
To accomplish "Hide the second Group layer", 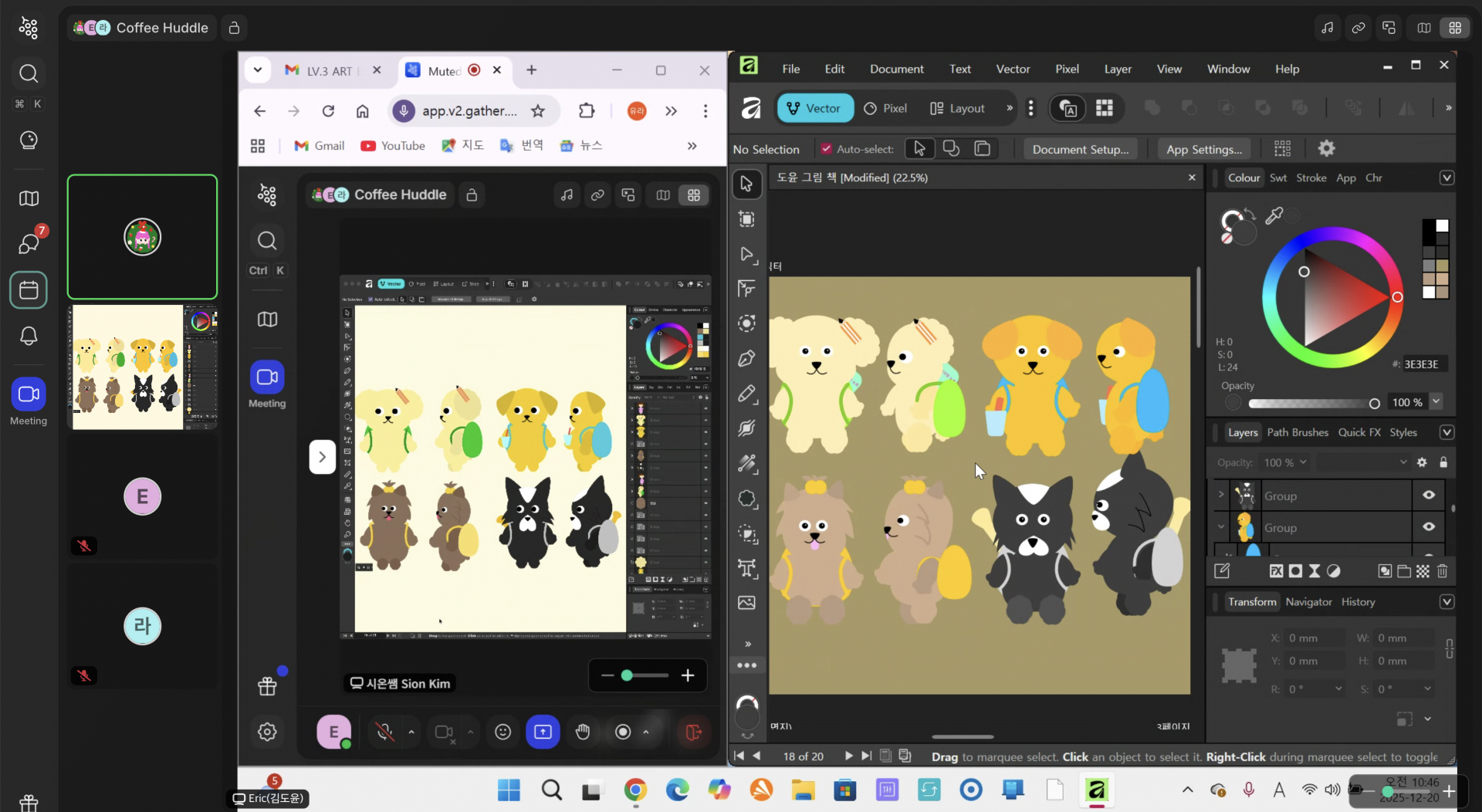I will (x=1429, y=527).
